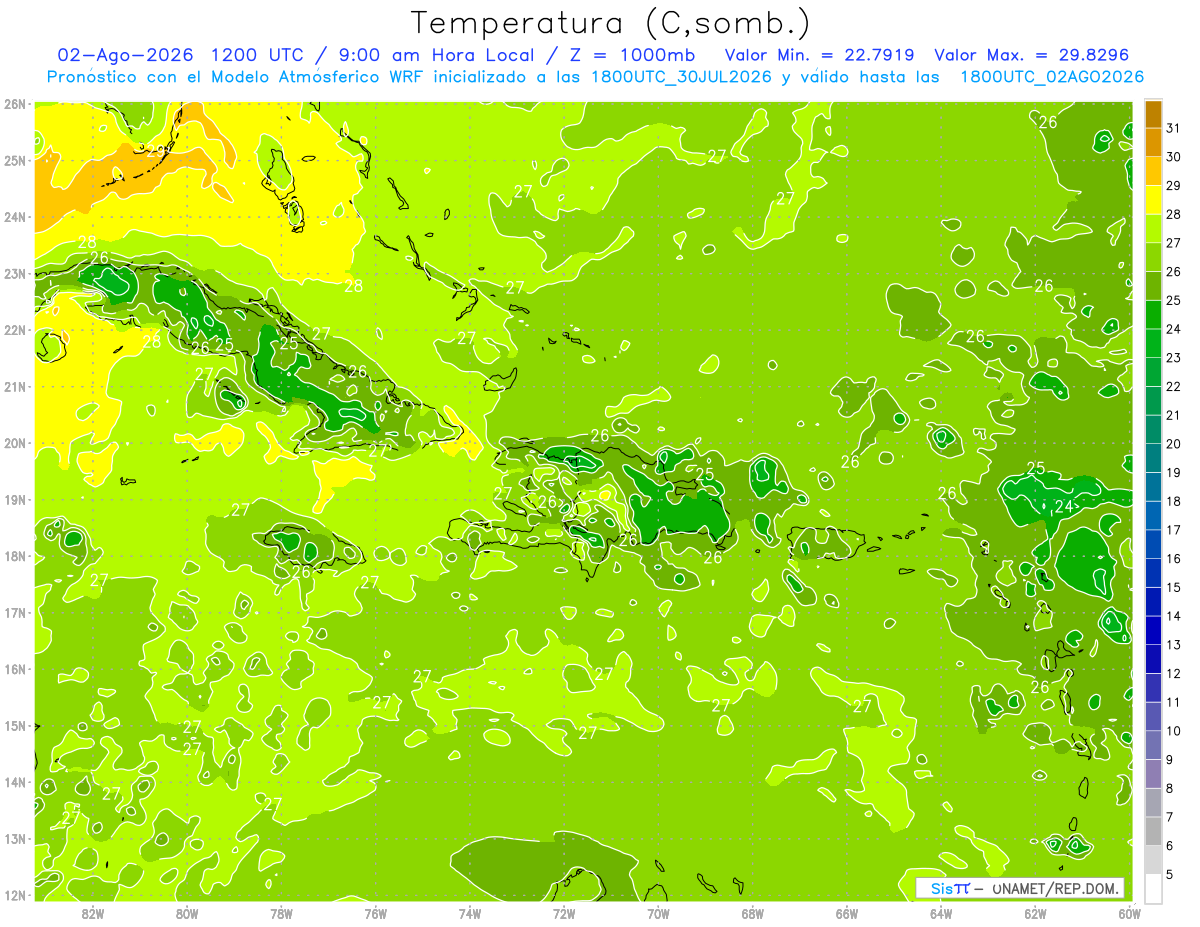Click latitude axis label 21N

point(15,387)
